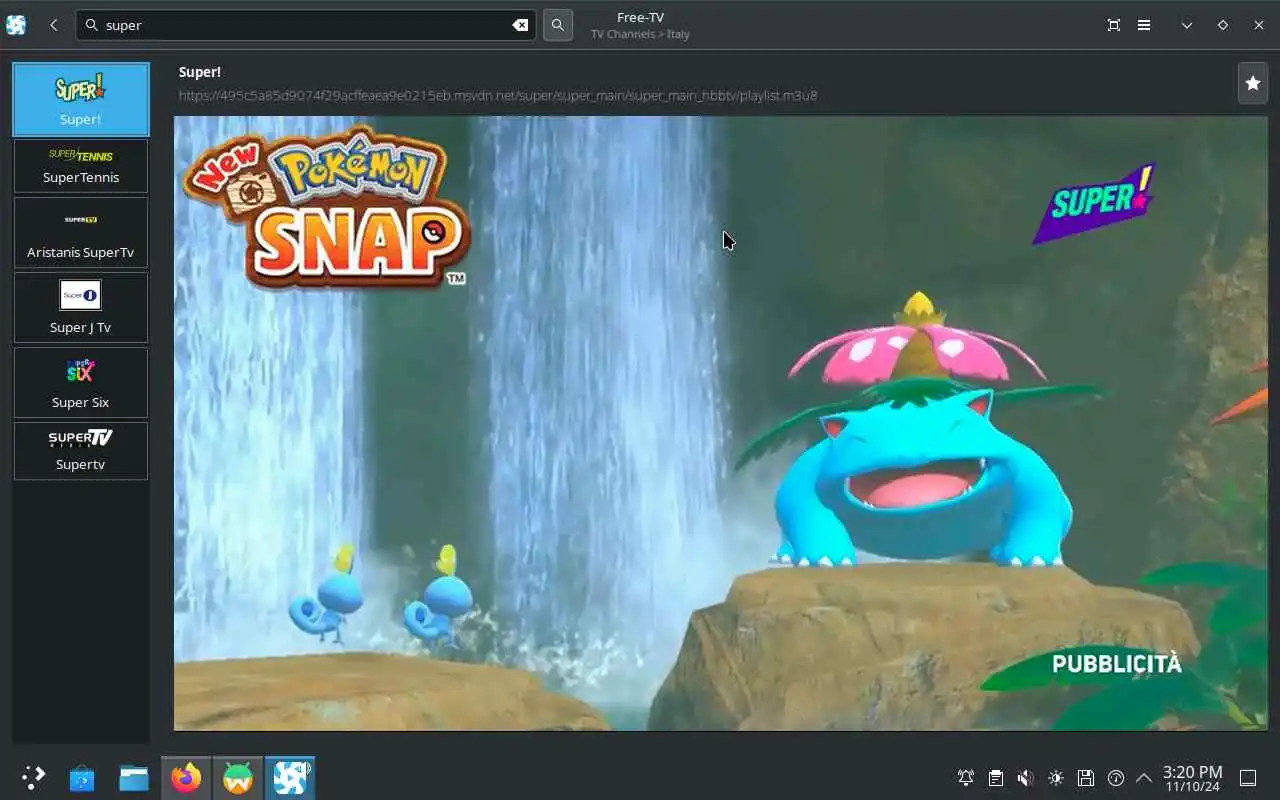Open Discover software store from taskbar
This screenshot has width=1280, height=800.
click(82, 777)
